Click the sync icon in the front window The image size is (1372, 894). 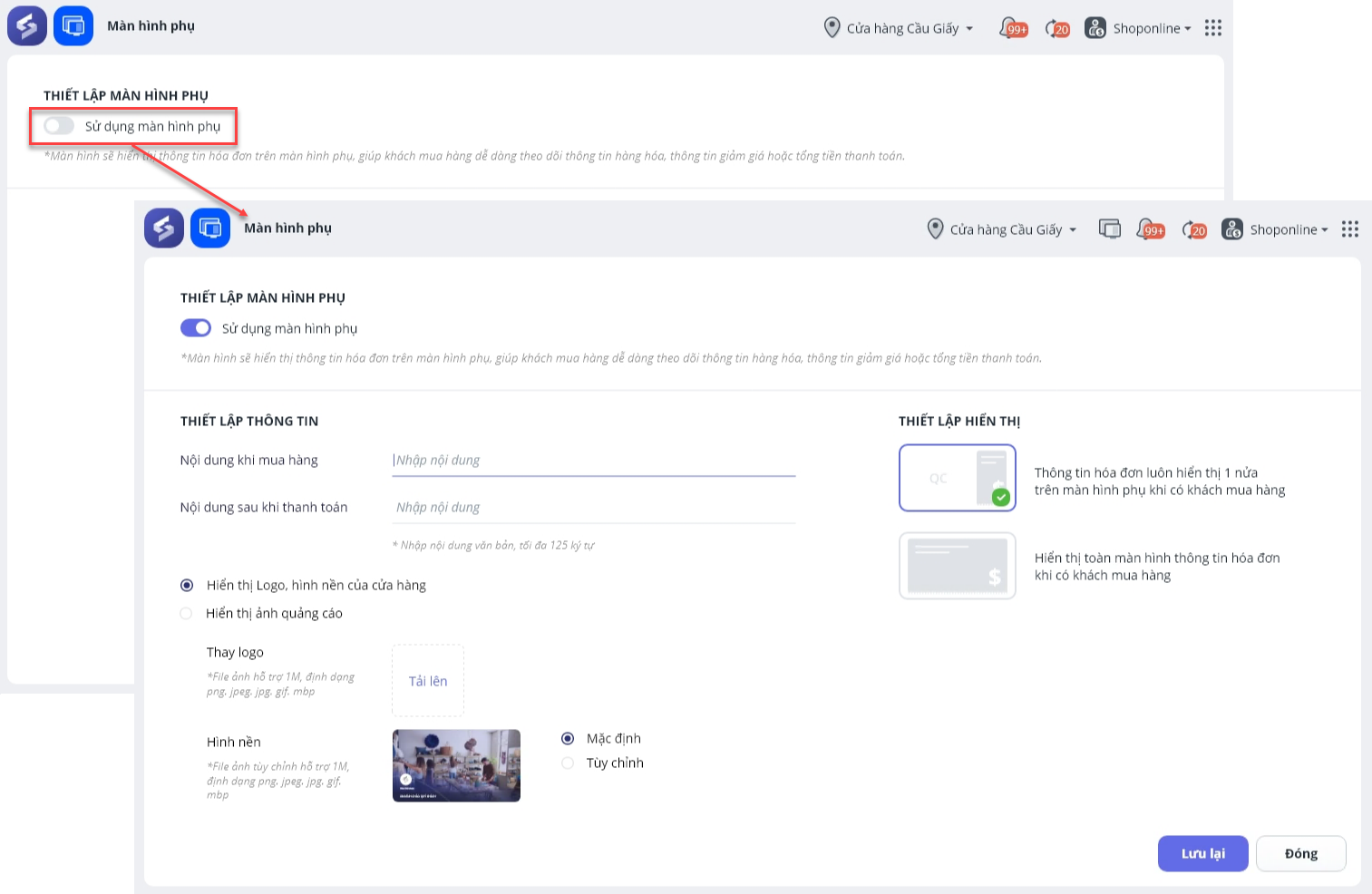point(1194,229)
